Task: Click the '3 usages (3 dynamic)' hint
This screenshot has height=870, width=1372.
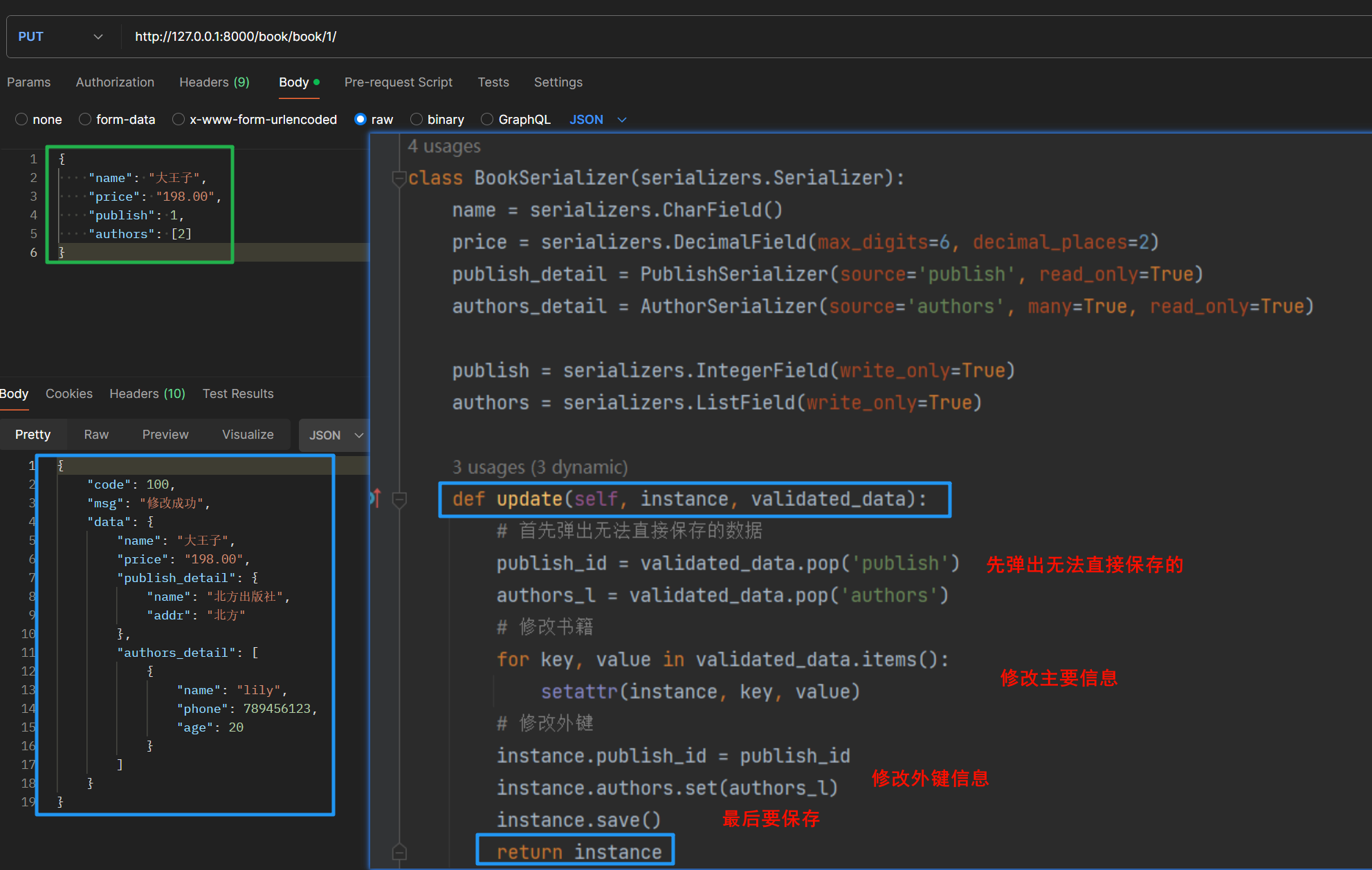Action: 540,468
